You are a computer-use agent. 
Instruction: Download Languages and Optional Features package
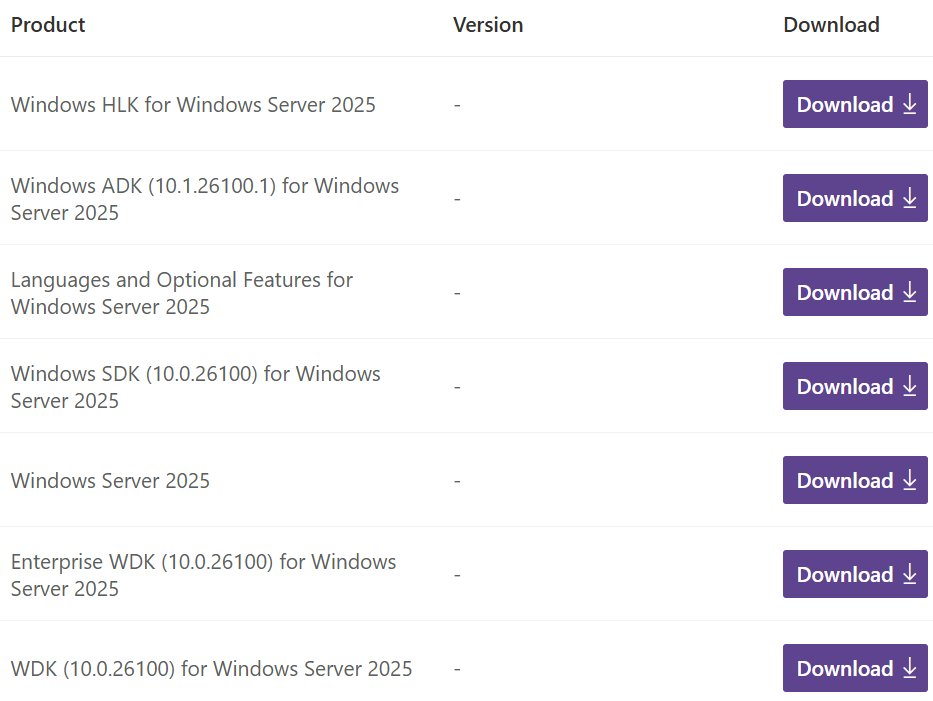(x=855, y=292)
